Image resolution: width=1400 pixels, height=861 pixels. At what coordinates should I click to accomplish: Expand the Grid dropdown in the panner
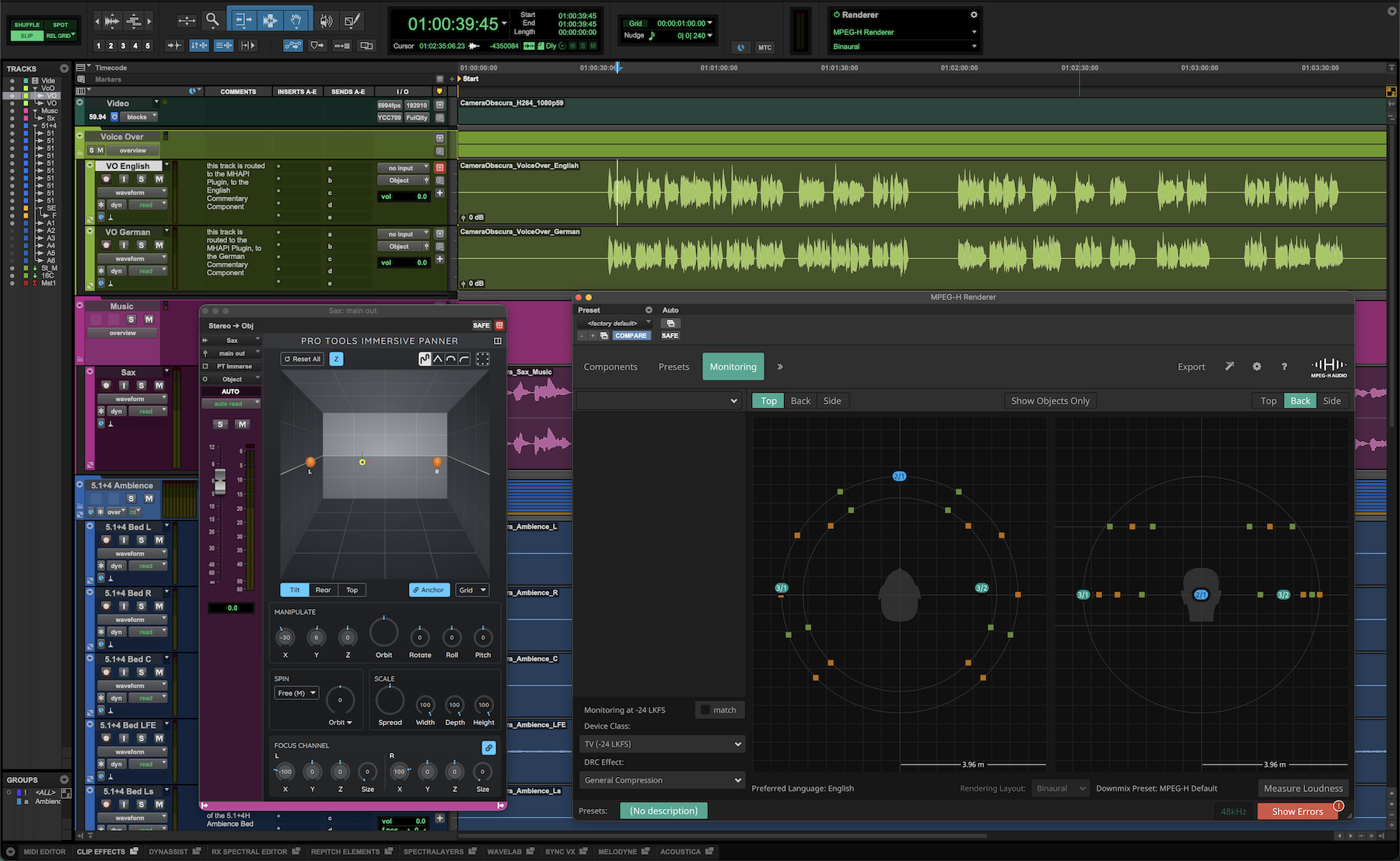[472, 590]
